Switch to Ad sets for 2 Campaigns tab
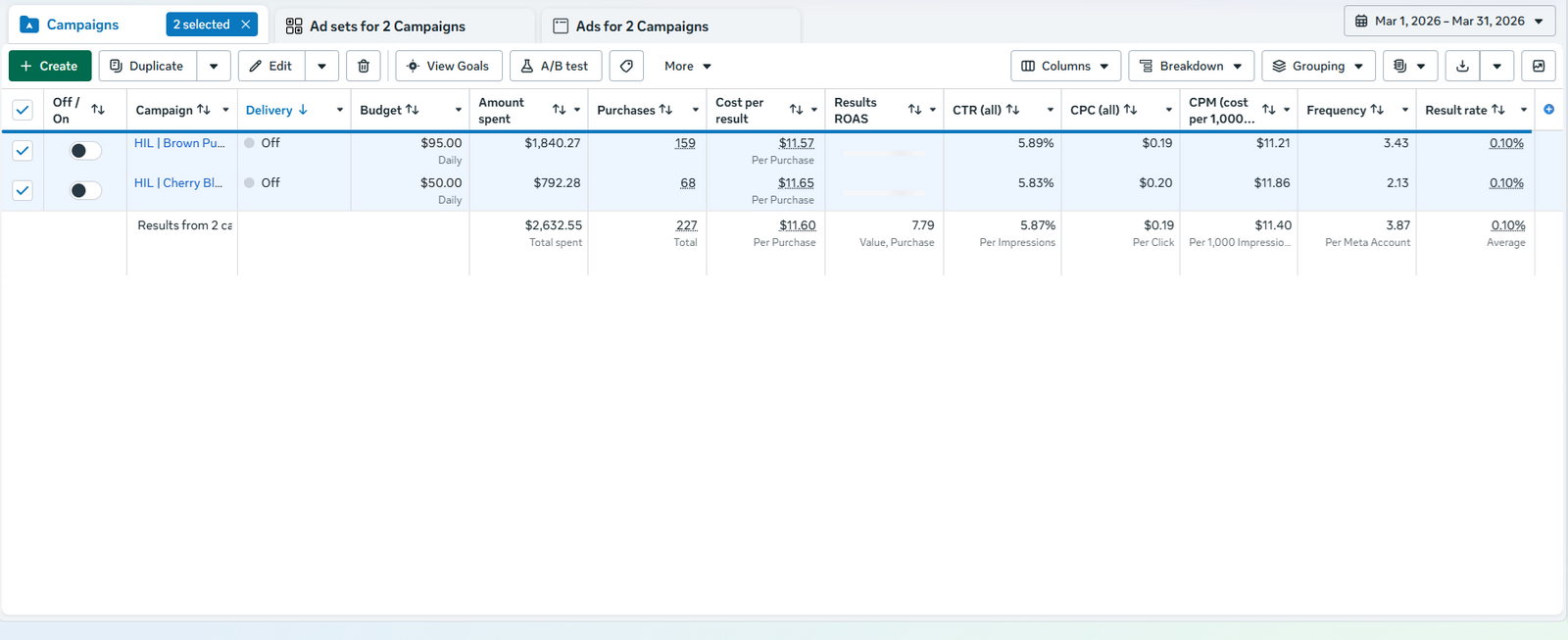Screen dimensions: 1568x640 388,26
